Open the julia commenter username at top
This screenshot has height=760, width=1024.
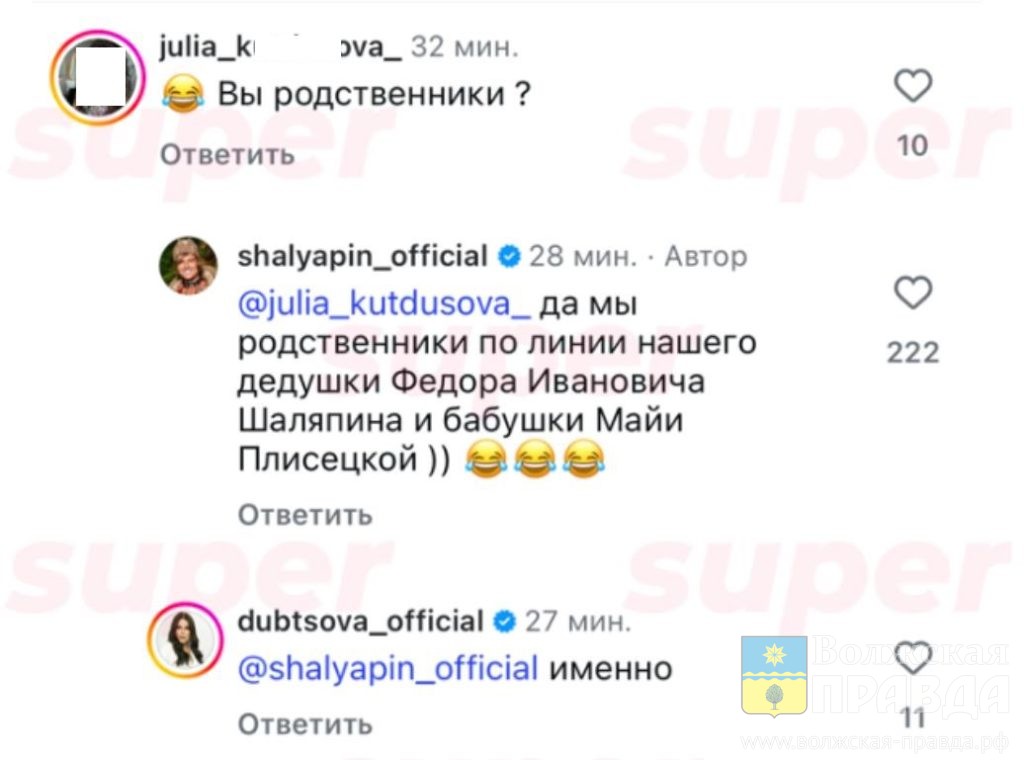point(281,47)
